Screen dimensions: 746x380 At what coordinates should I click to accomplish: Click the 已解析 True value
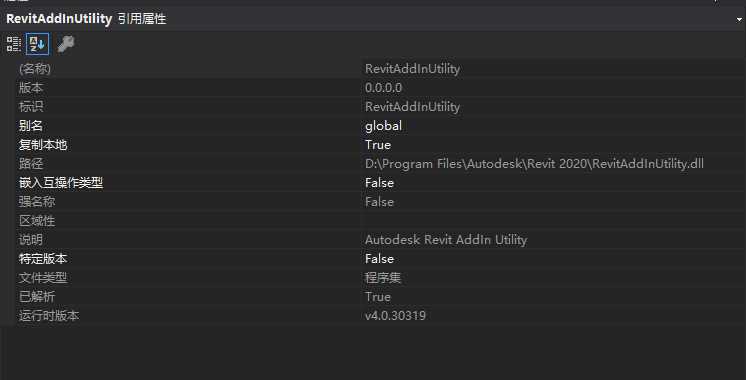[x=378, y=297]
